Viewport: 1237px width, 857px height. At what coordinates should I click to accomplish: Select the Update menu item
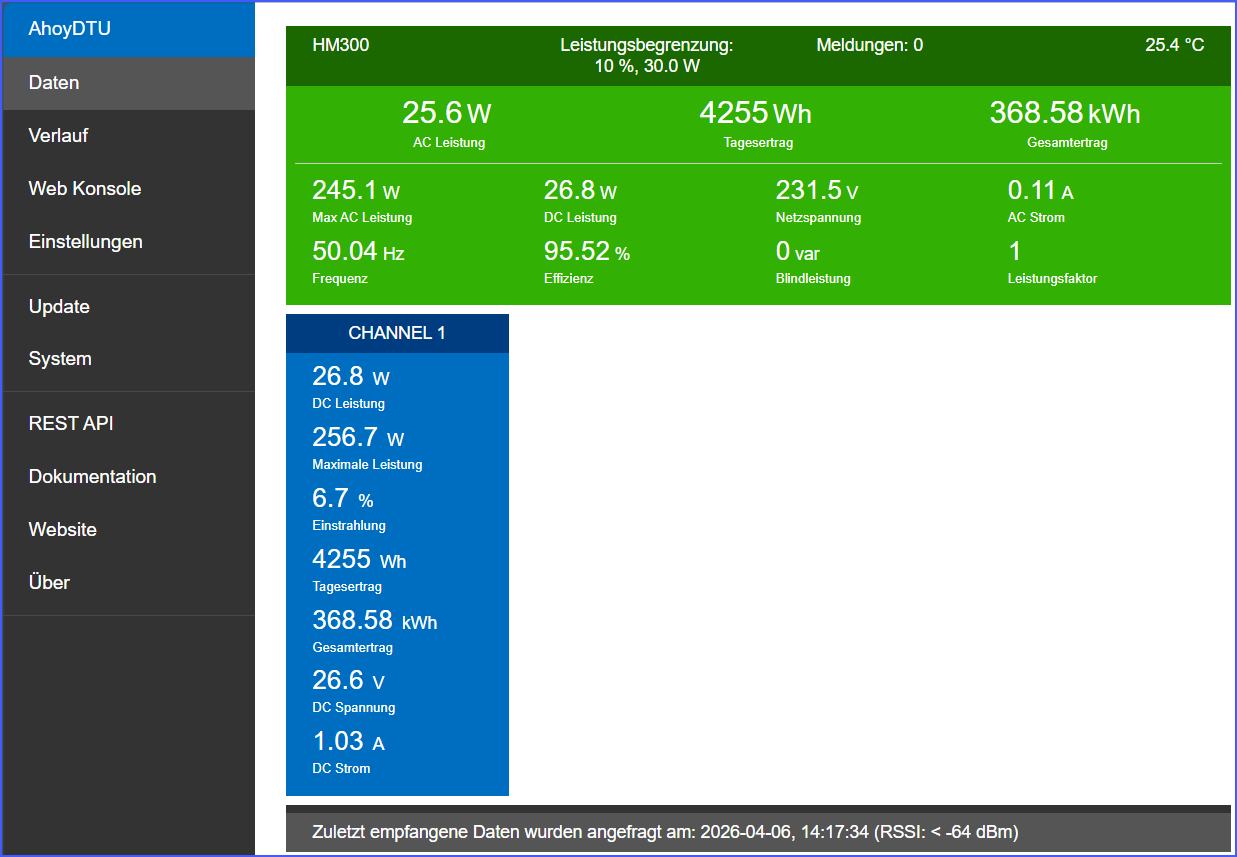60,307
